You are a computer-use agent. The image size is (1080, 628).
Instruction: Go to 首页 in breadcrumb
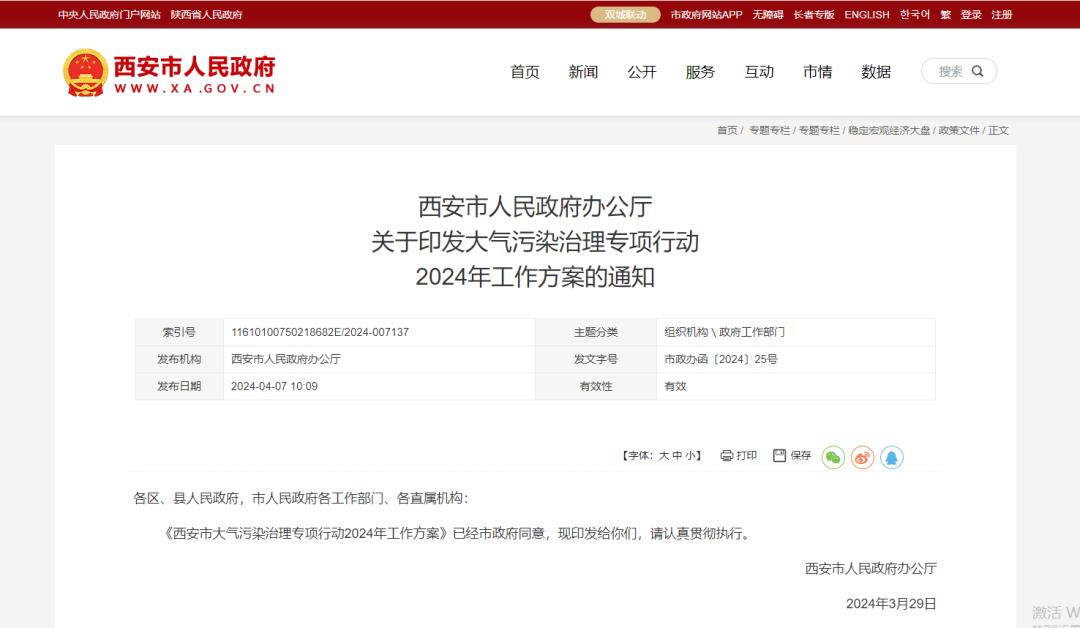727,130
